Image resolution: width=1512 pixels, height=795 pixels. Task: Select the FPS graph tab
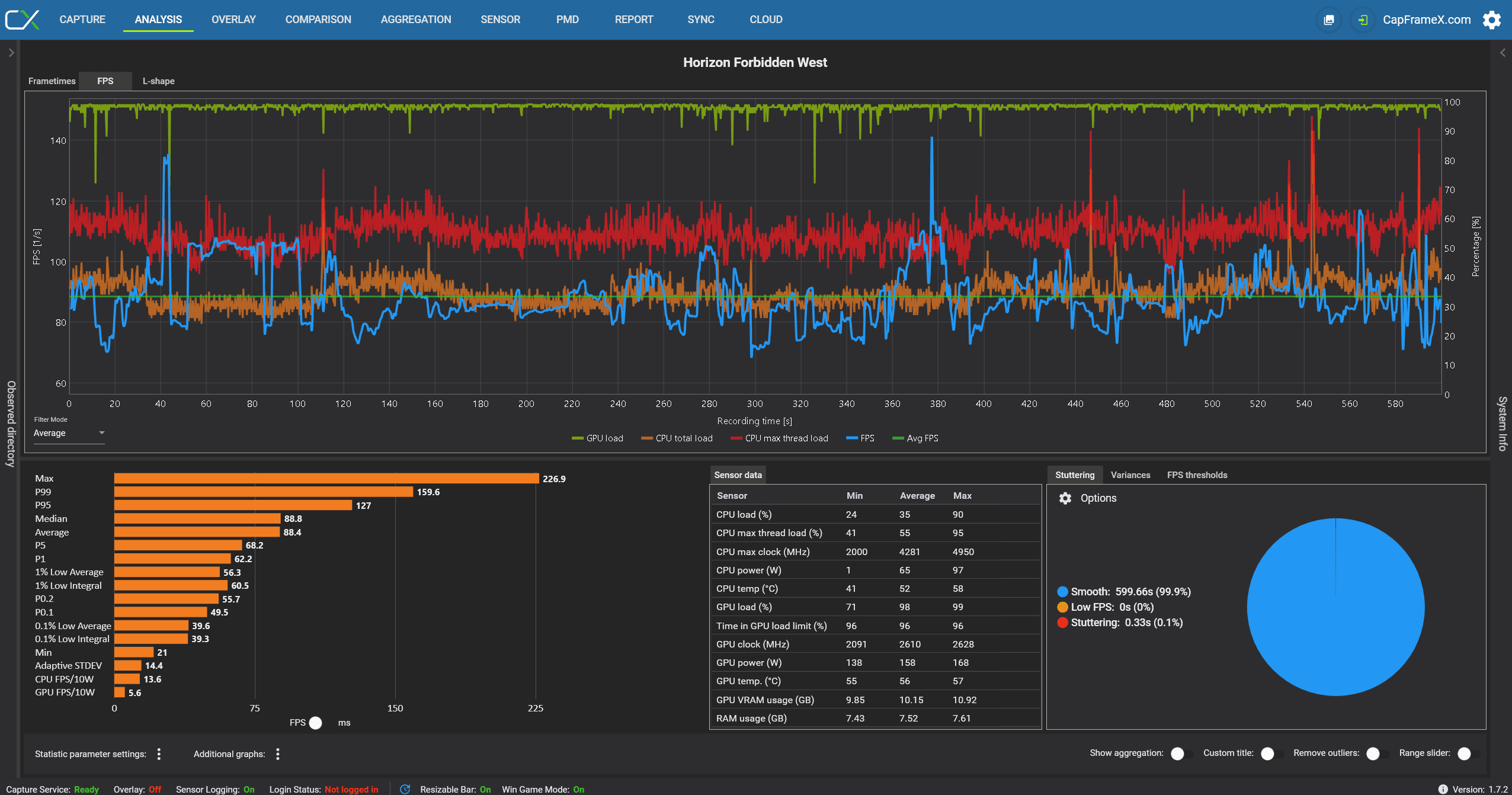pyautogui.click(x=105, y=81)
